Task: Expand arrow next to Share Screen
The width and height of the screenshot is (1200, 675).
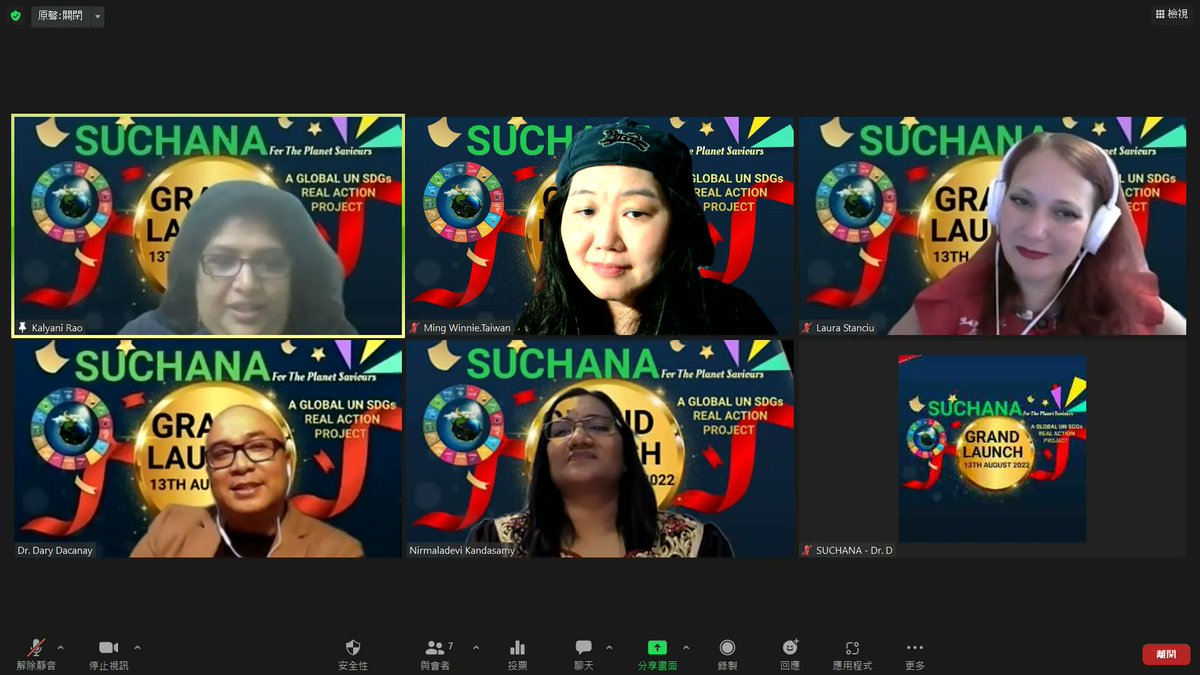Action: tap(686, 648)
